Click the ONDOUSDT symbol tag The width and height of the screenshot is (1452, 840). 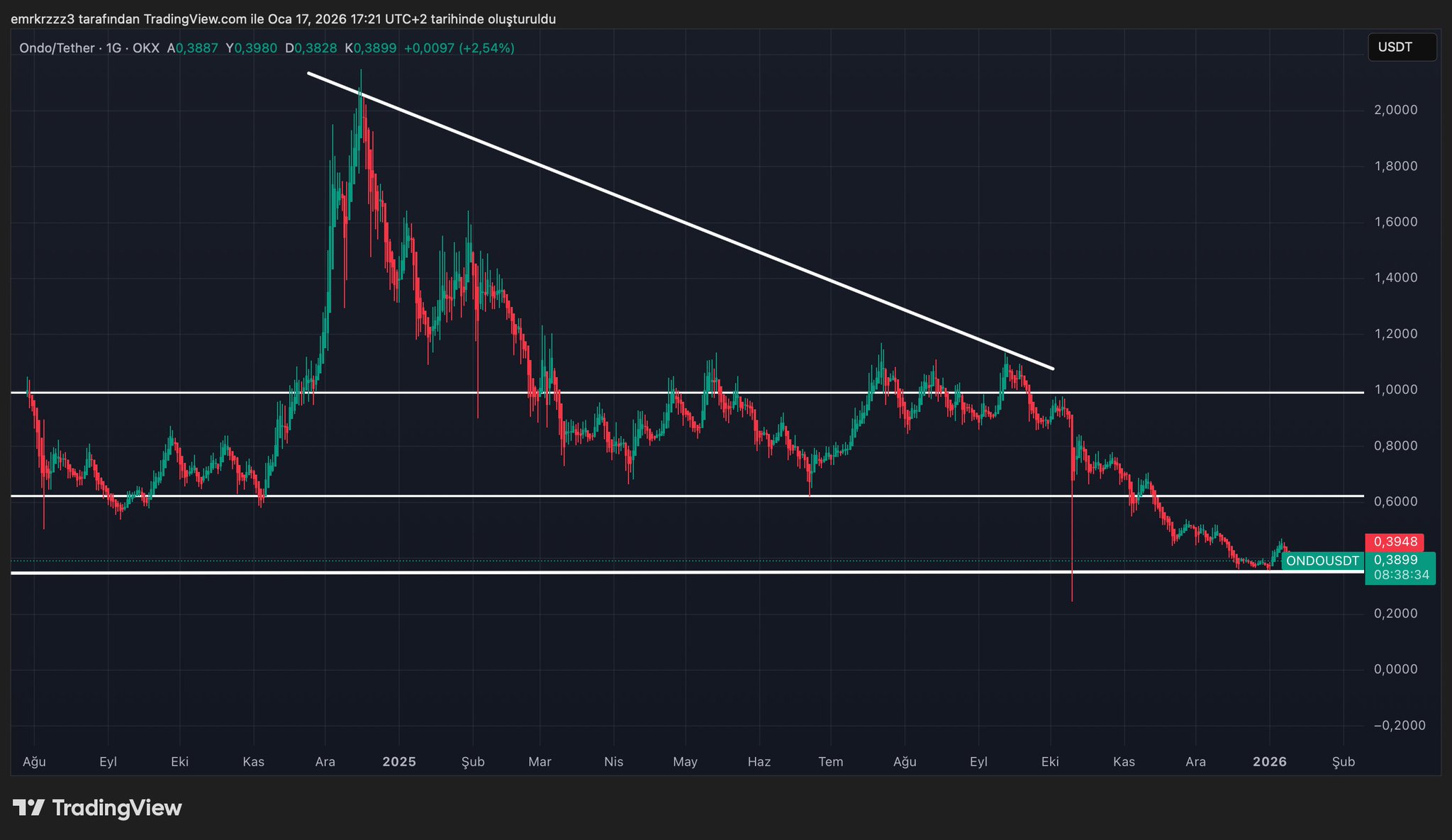tap(1322, 561)
